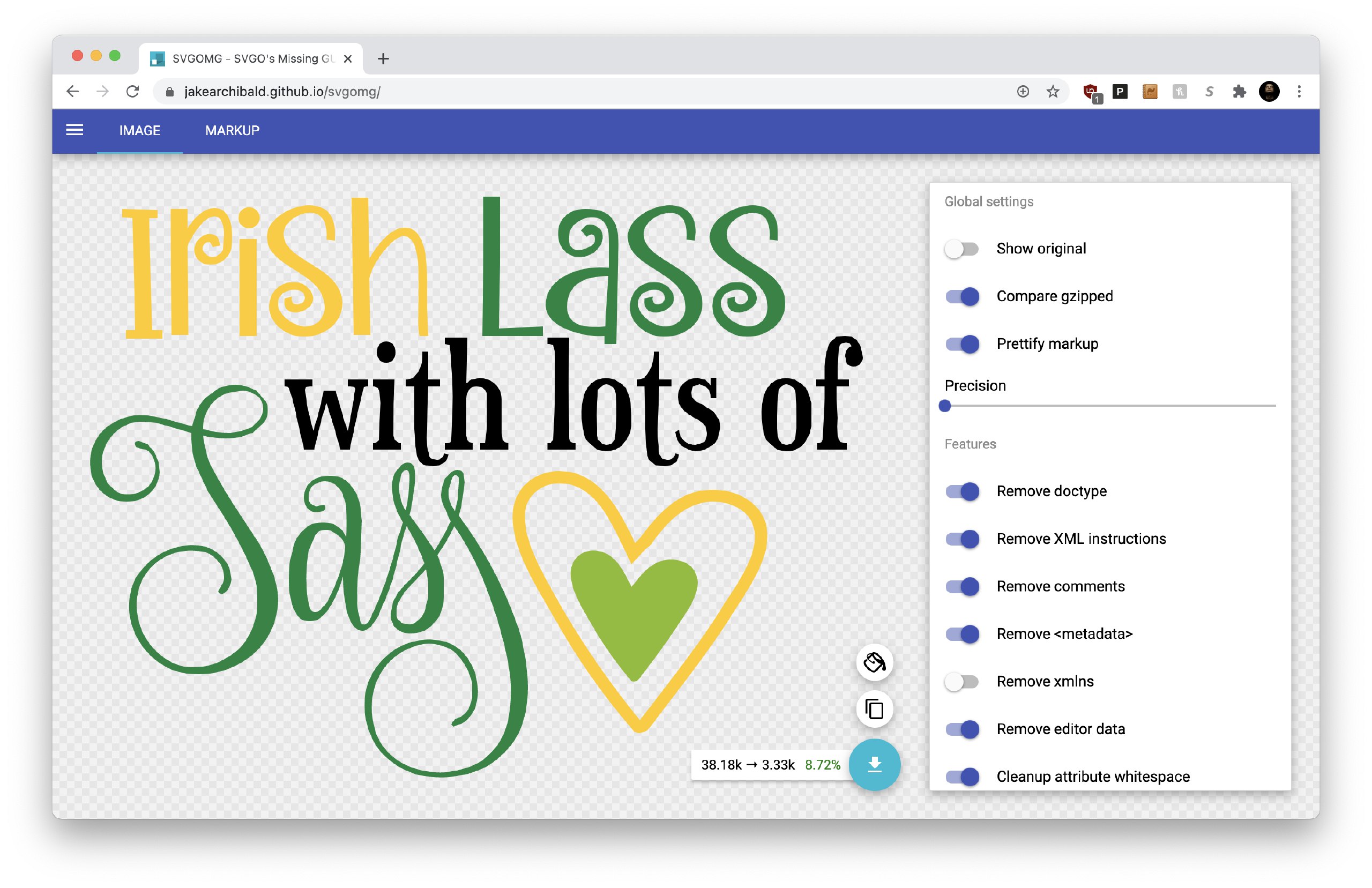Open Chrome three-dot menu
Screen dimensions: 1372x888
click(x=1299, y=91)
